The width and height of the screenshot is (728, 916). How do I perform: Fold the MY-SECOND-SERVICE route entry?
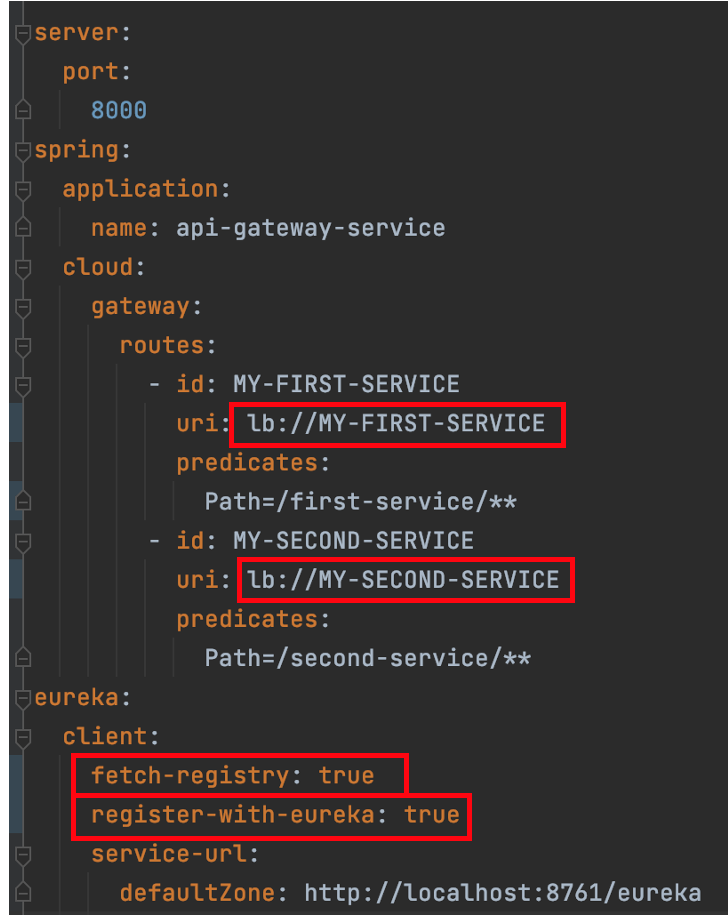coord(23,543)
